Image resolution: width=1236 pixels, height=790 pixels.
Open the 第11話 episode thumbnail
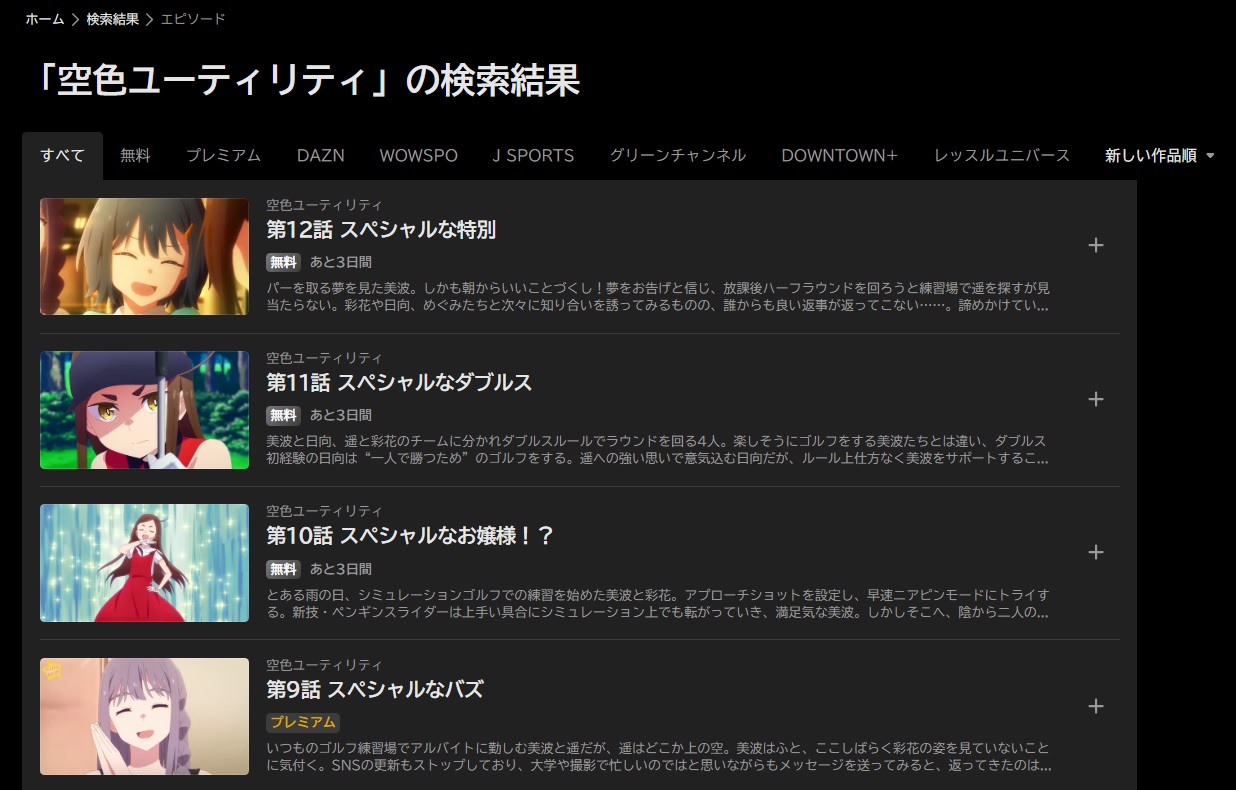tap(144, 410)
